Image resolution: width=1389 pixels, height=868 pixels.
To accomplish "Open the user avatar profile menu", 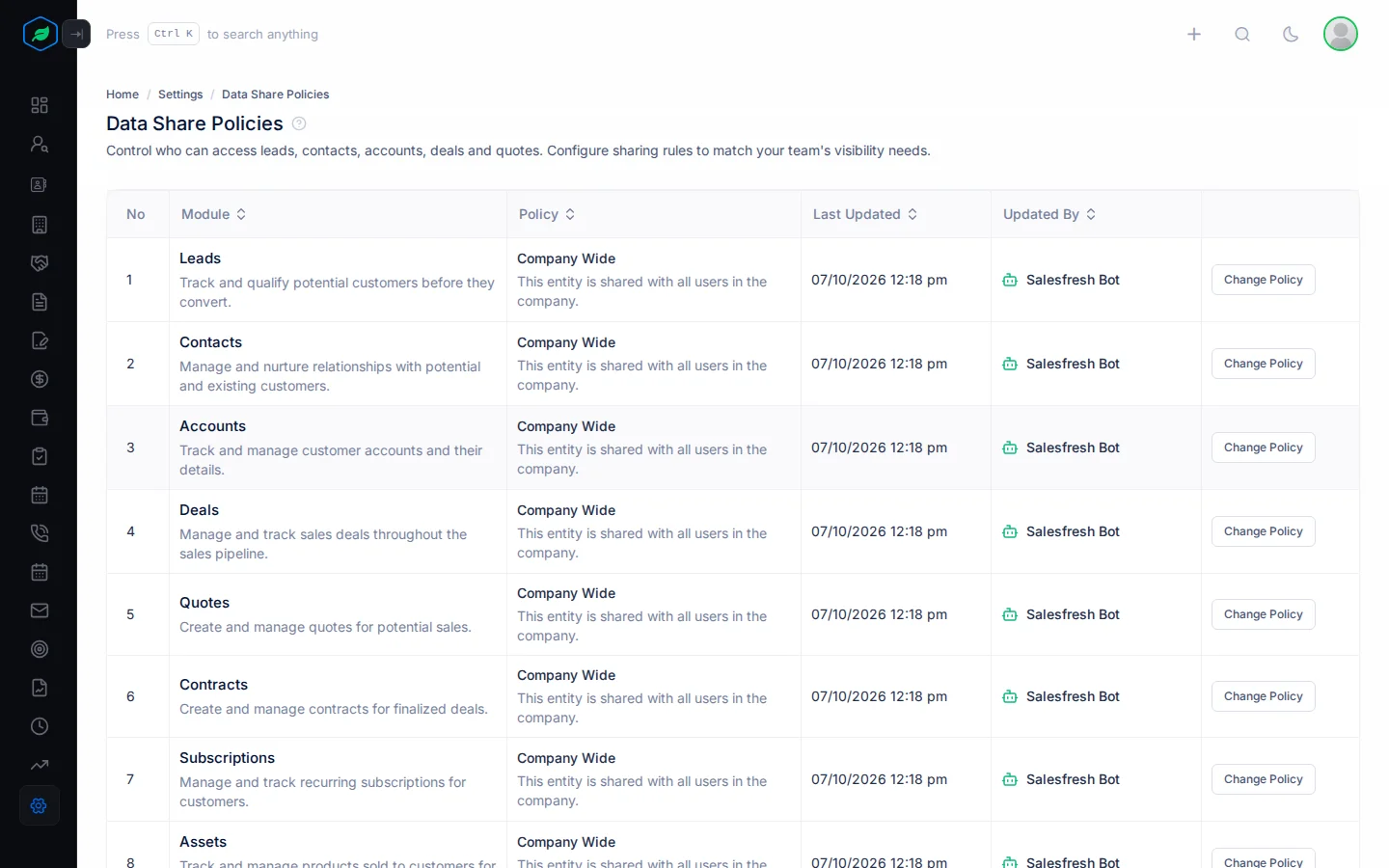I will tap(1341, 34).
